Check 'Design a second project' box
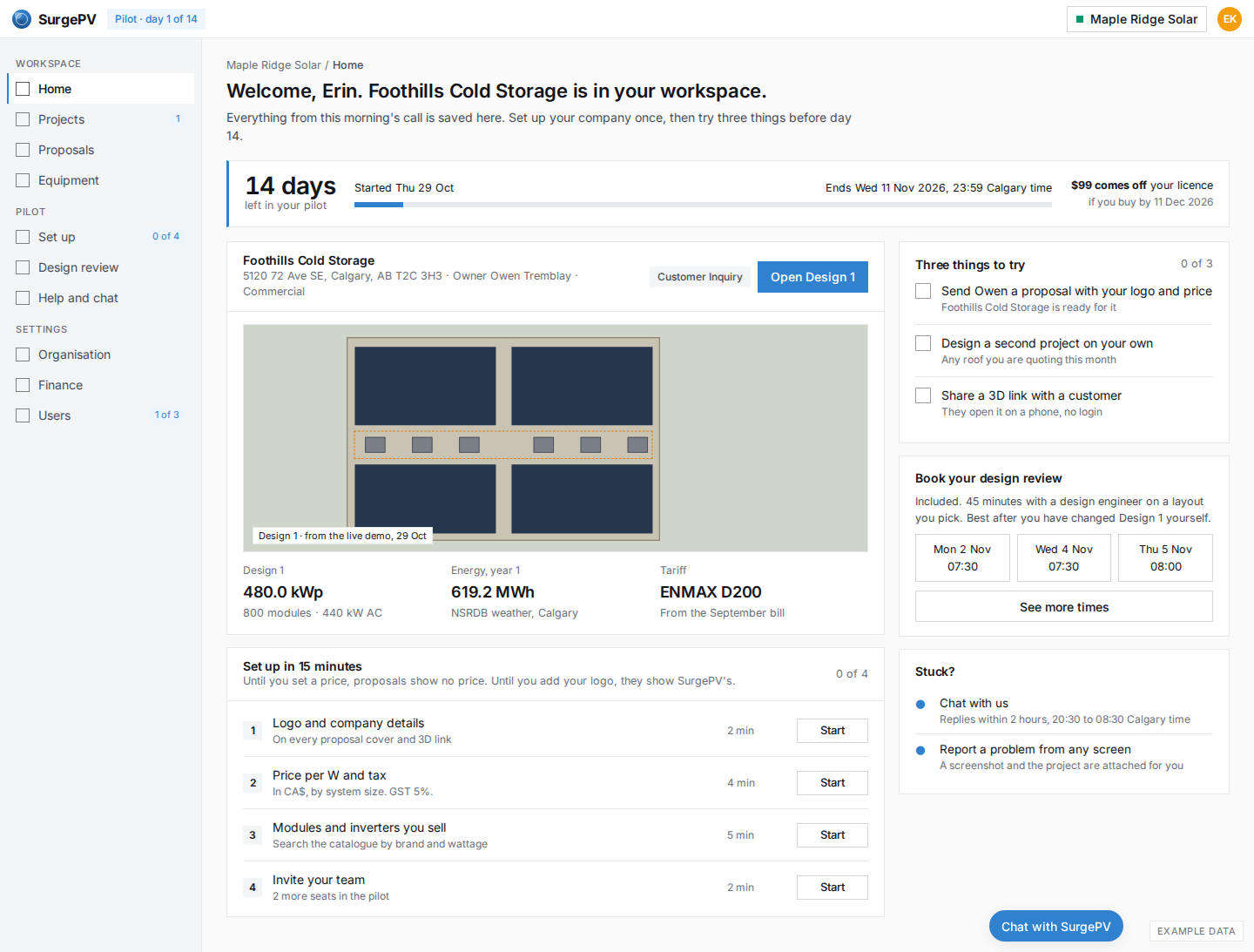The height and width of the screenshot is (952, 1254). [x=923, y=343]
